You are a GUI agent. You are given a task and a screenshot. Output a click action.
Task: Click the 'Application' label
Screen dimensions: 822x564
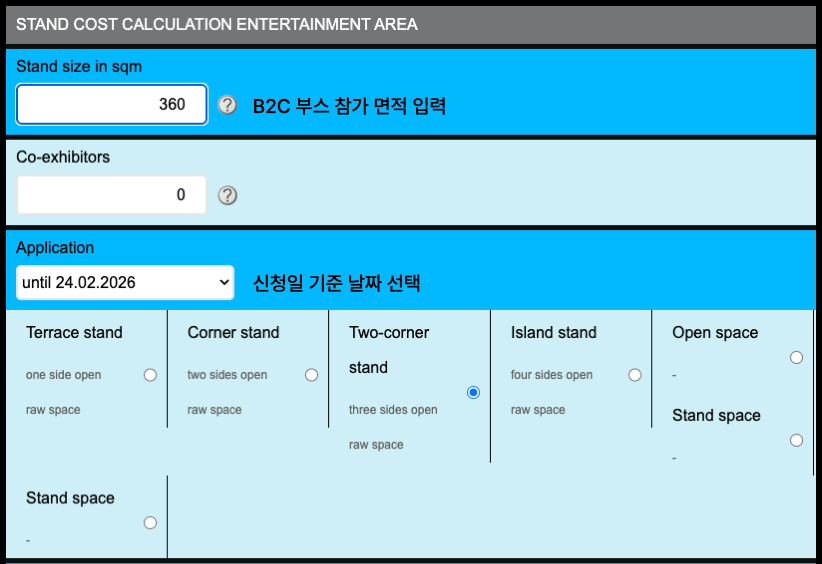point(55,247)
